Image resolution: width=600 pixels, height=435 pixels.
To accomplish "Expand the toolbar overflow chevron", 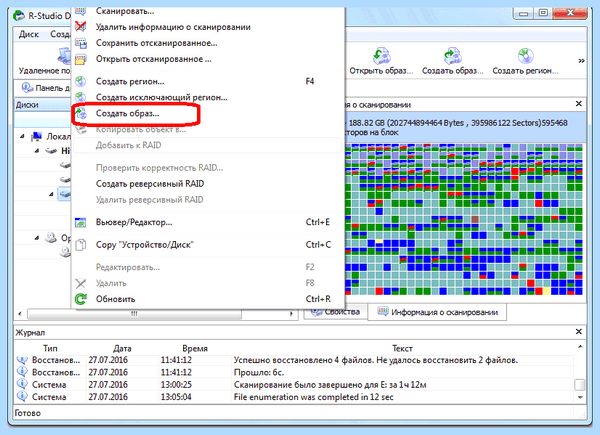I will click(581, 60).
